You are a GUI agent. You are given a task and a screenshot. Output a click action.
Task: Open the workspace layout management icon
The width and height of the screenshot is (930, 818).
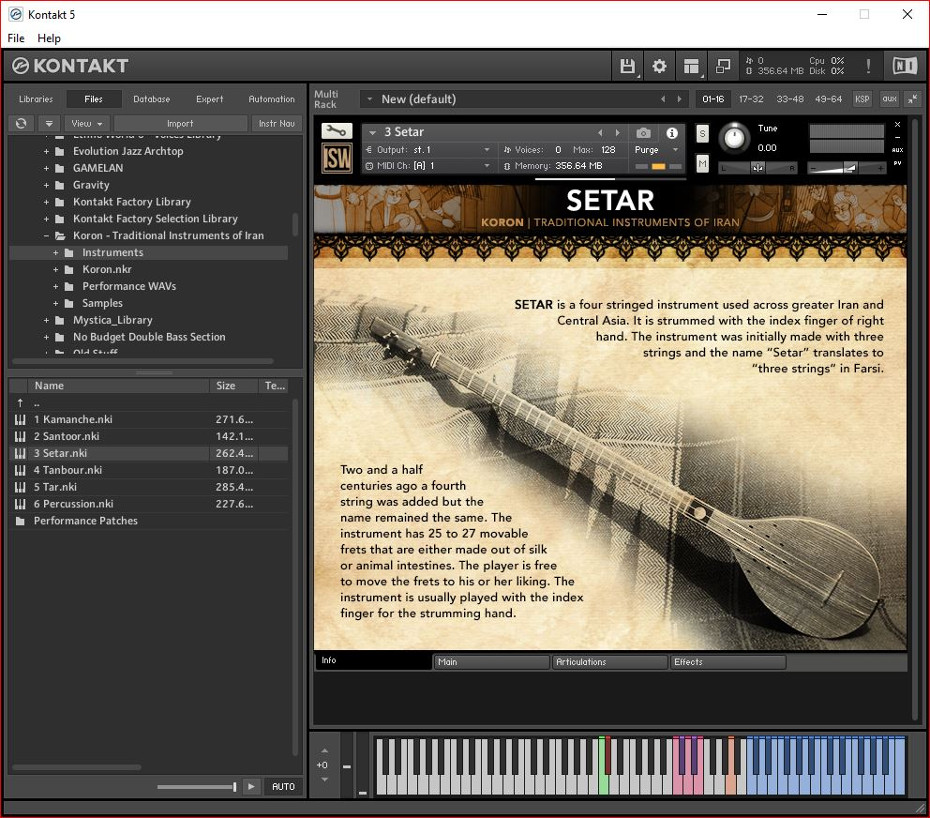(691, 66)
